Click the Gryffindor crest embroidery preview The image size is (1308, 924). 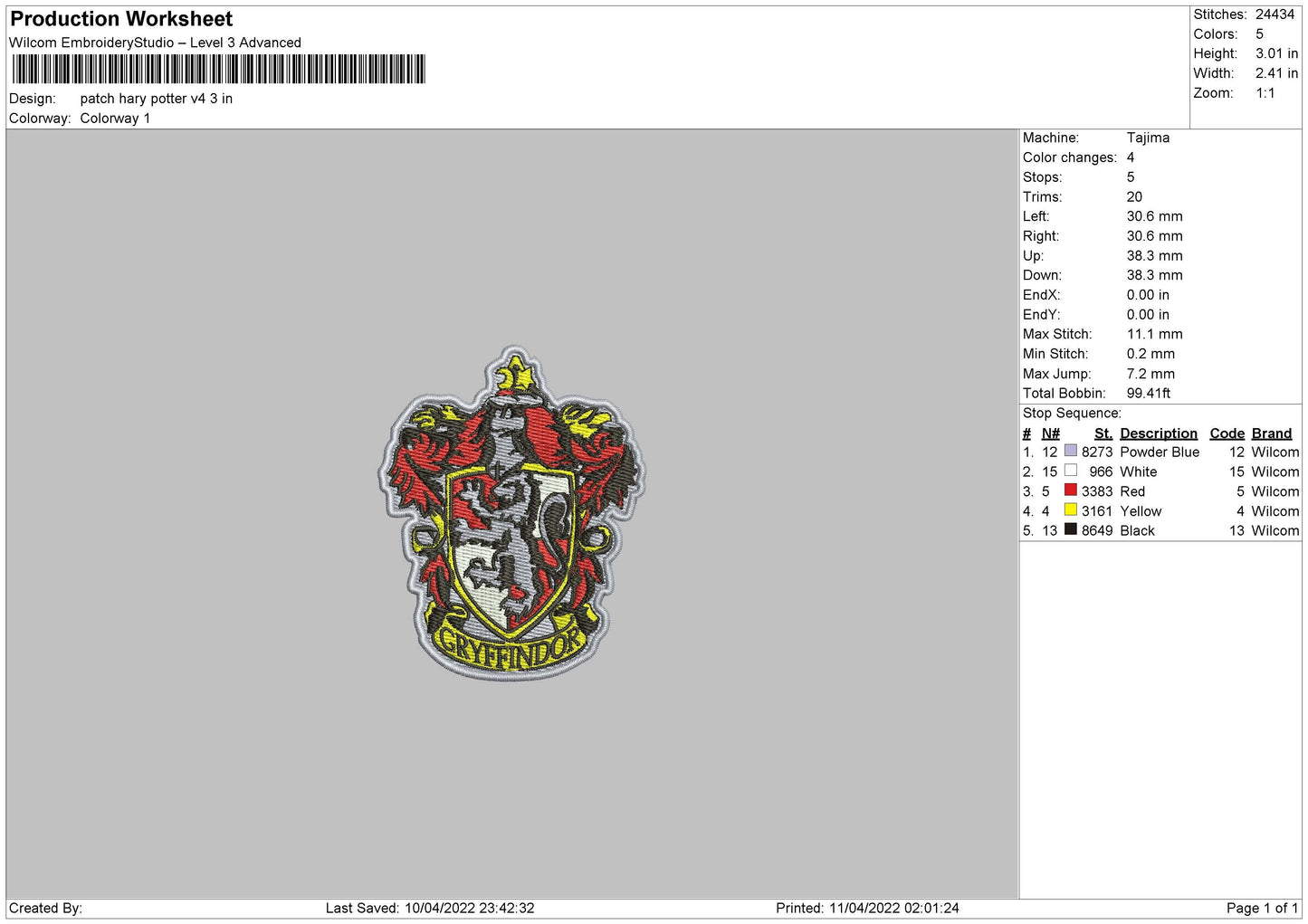point(511,513)
